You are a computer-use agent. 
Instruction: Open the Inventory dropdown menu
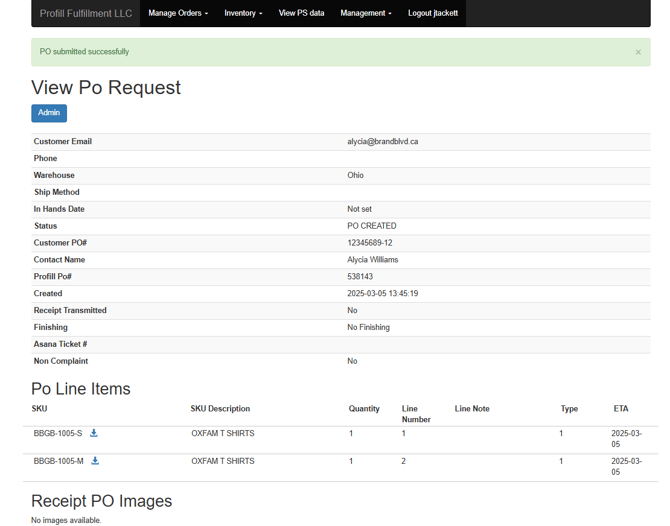click(x=243, y=14)
